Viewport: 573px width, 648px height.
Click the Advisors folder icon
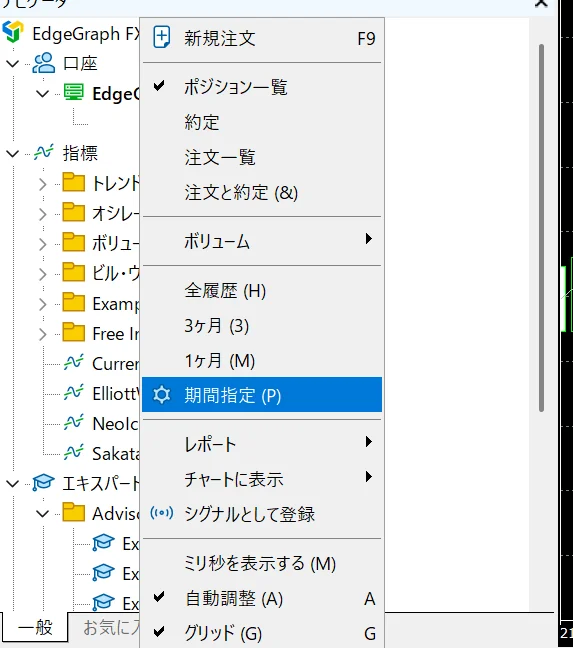point(74,512)
